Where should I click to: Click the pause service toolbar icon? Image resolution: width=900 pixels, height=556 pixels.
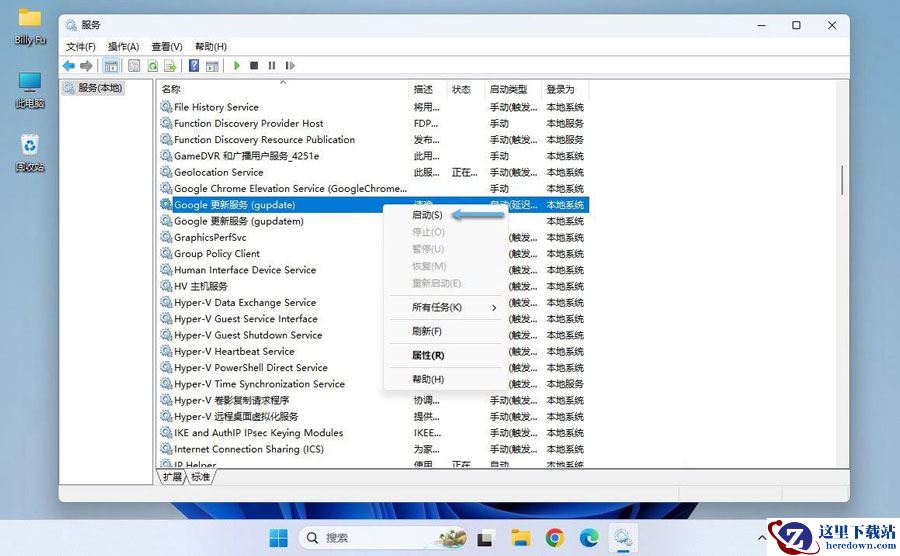point(271,66)
